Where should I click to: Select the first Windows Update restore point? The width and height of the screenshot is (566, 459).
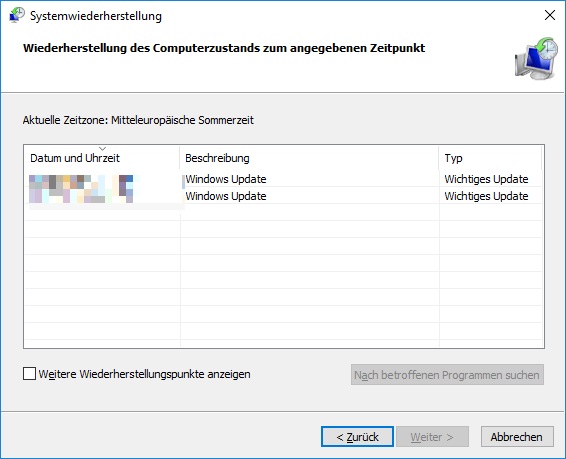click(283, 179)
